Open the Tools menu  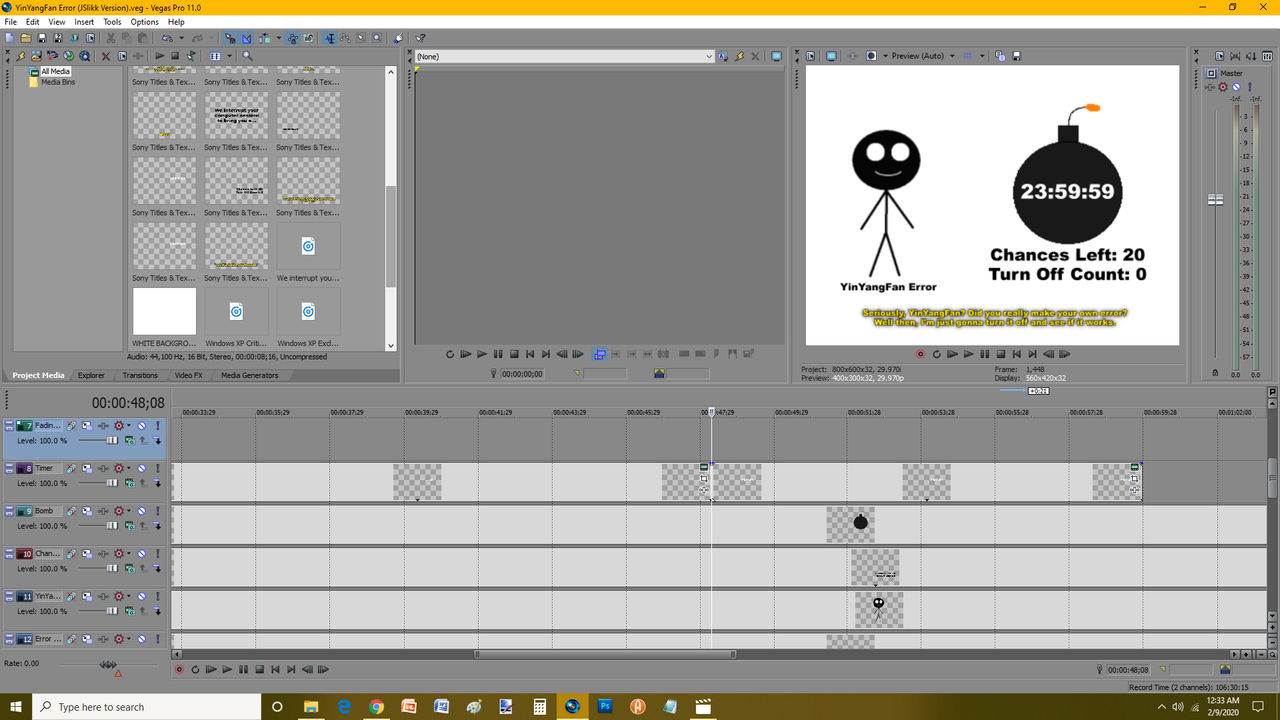click(x=111, y=21)
